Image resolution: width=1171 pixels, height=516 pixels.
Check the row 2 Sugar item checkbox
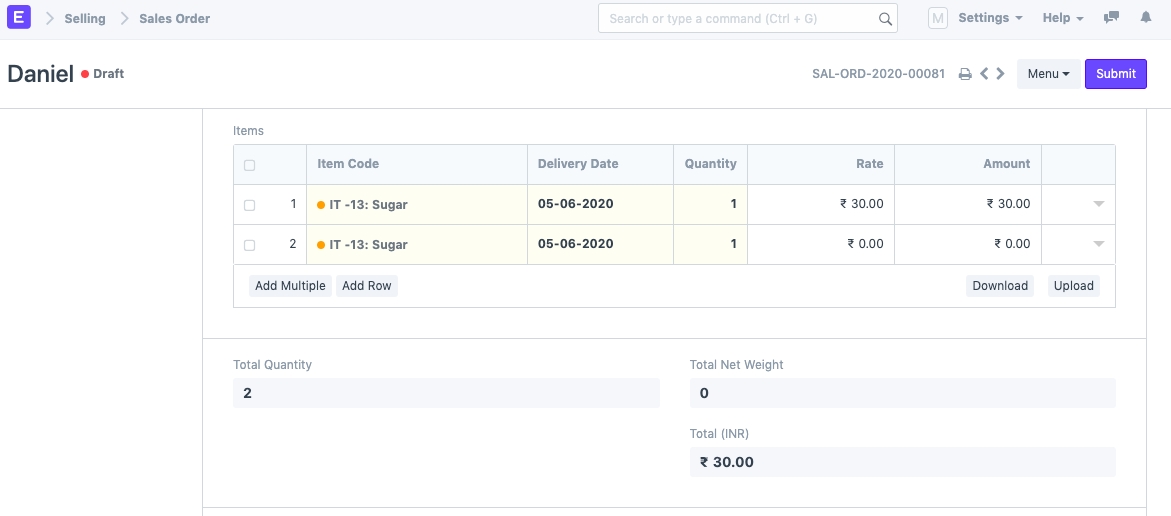click(250, 245)
